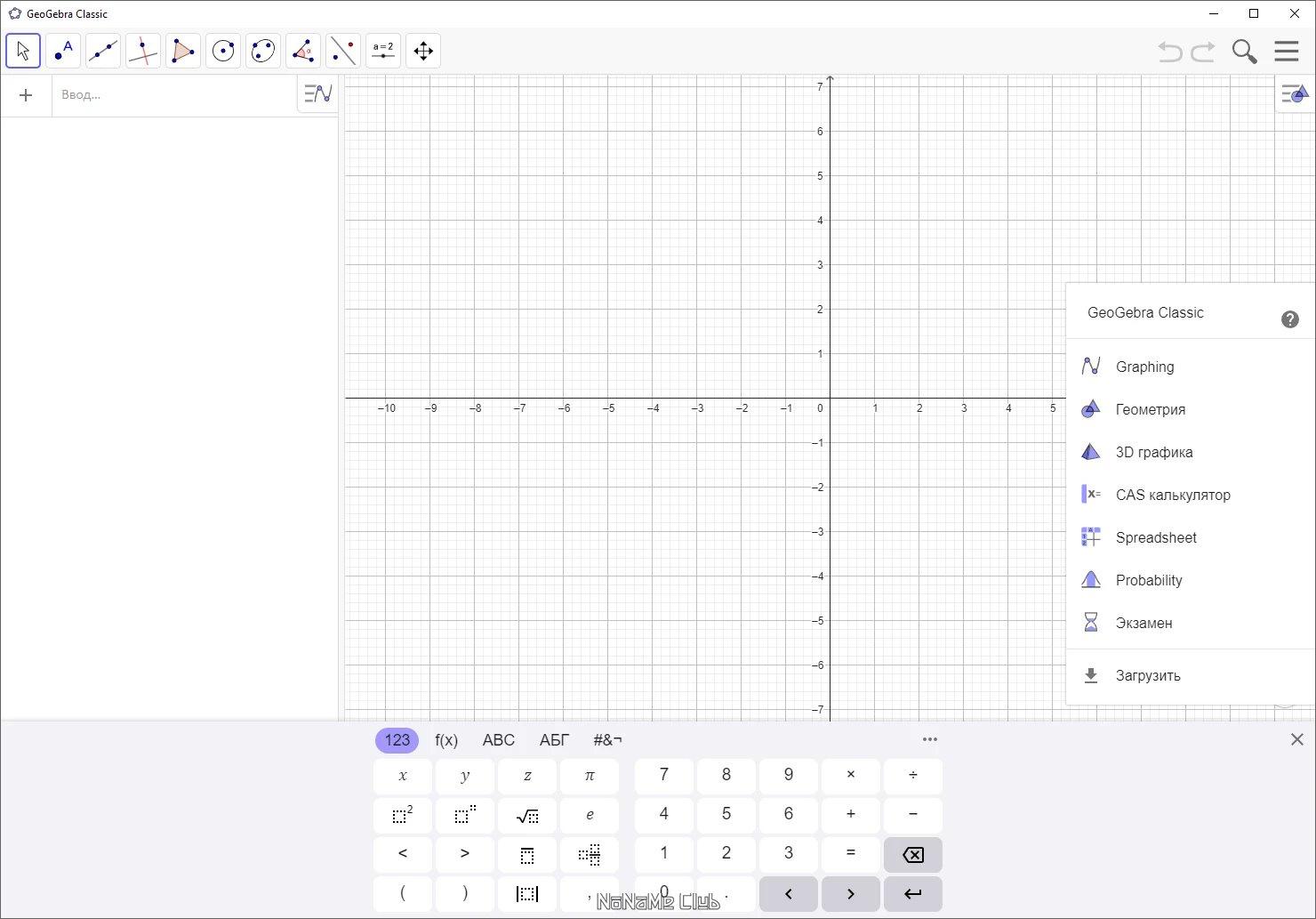This screenshot has height=919, width=1316.
Task: Tap the π key
Action: (x=590, y=776)
